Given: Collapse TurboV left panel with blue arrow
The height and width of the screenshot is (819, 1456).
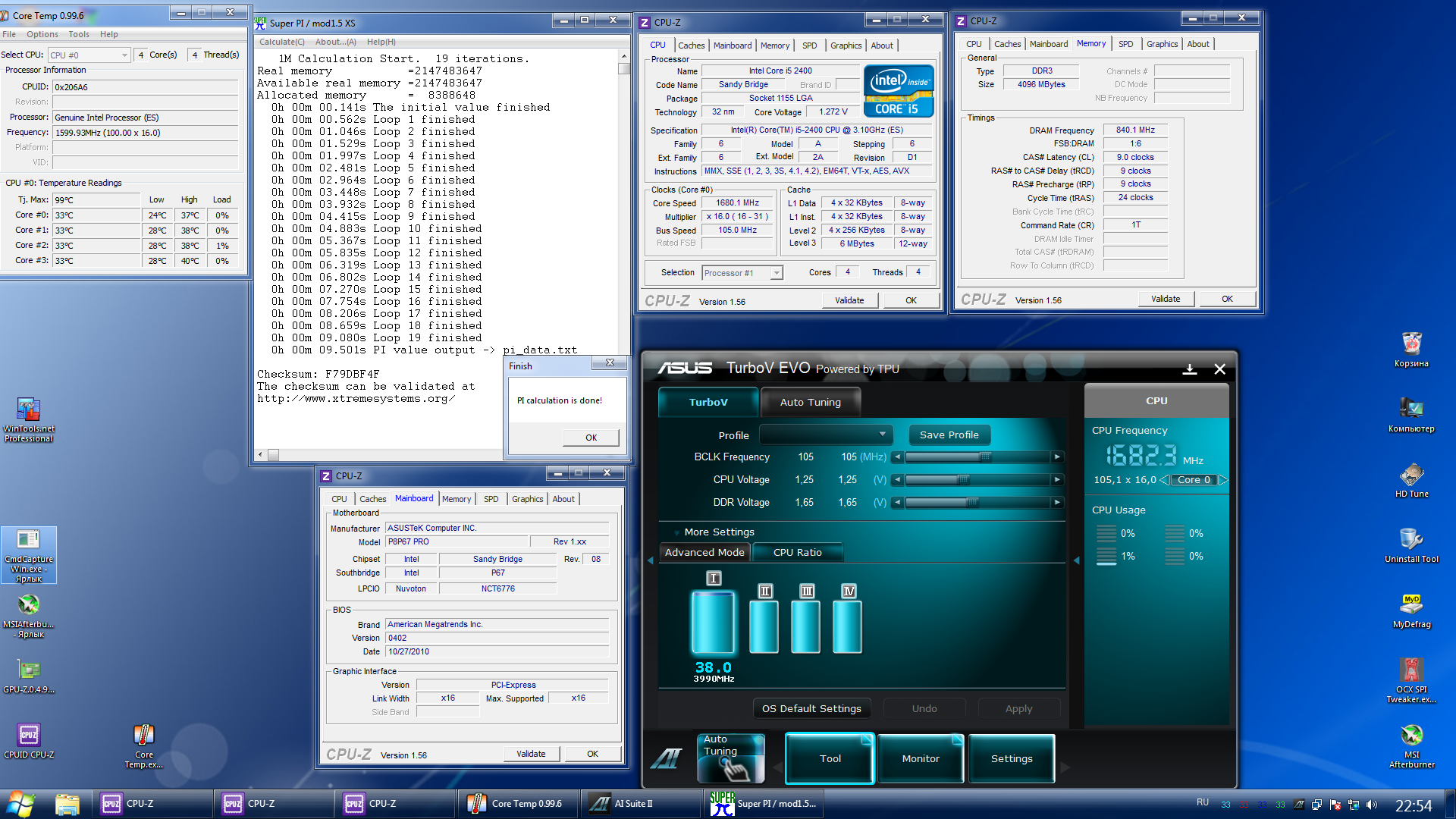Looking at the screenshot, I should tap(650, 560).
